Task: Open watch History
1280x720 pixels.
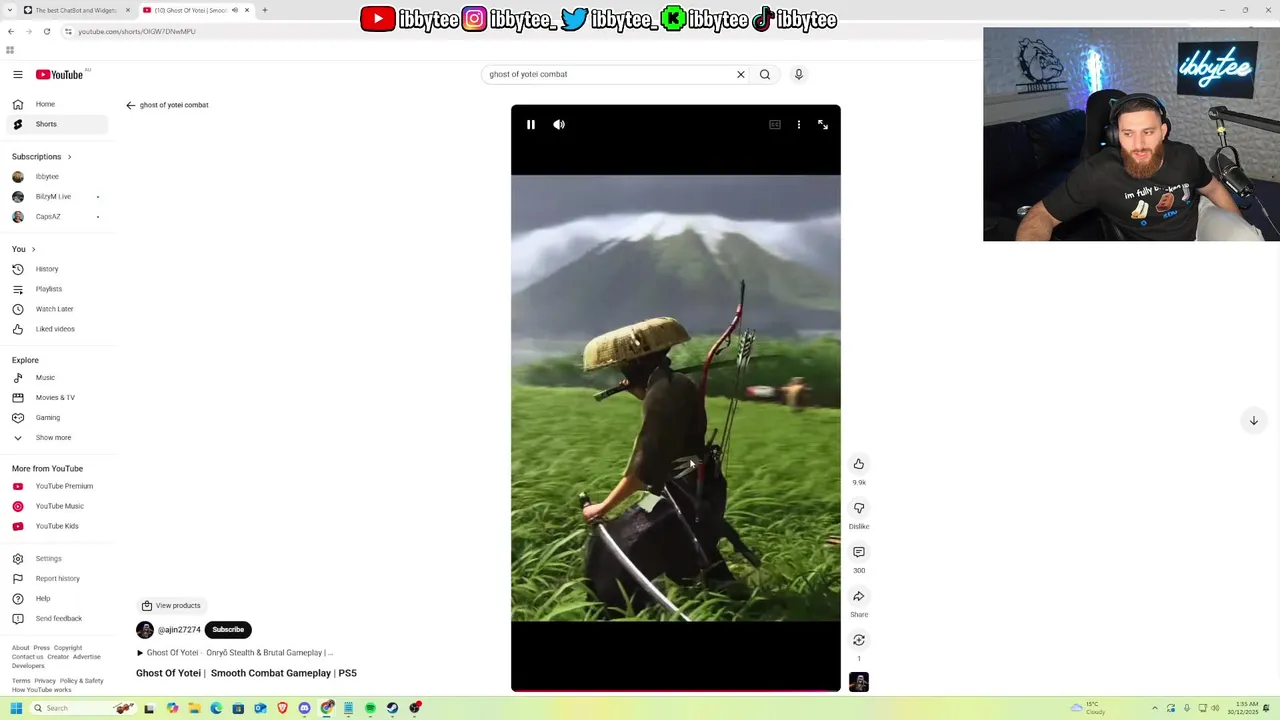Action: point(56,269)
